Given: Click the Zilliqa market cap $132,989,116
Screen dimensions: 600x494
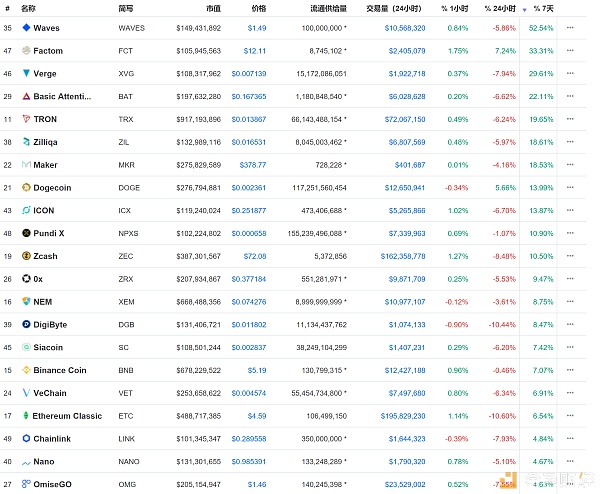Looking at the screenshot, I should coord(199,142).
